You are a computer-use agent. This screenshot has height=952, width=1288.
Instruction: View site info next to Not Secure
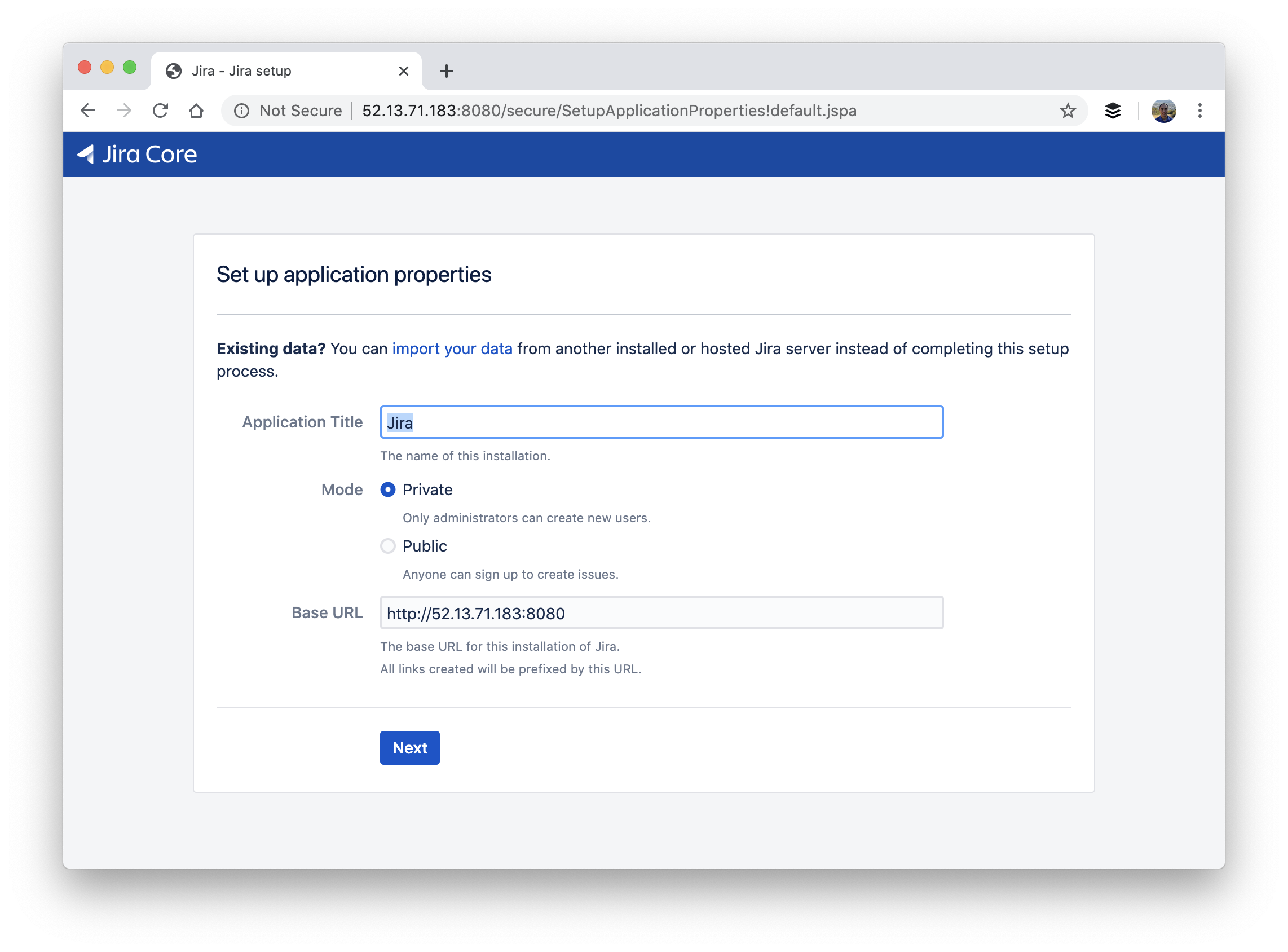coord(241,111)
